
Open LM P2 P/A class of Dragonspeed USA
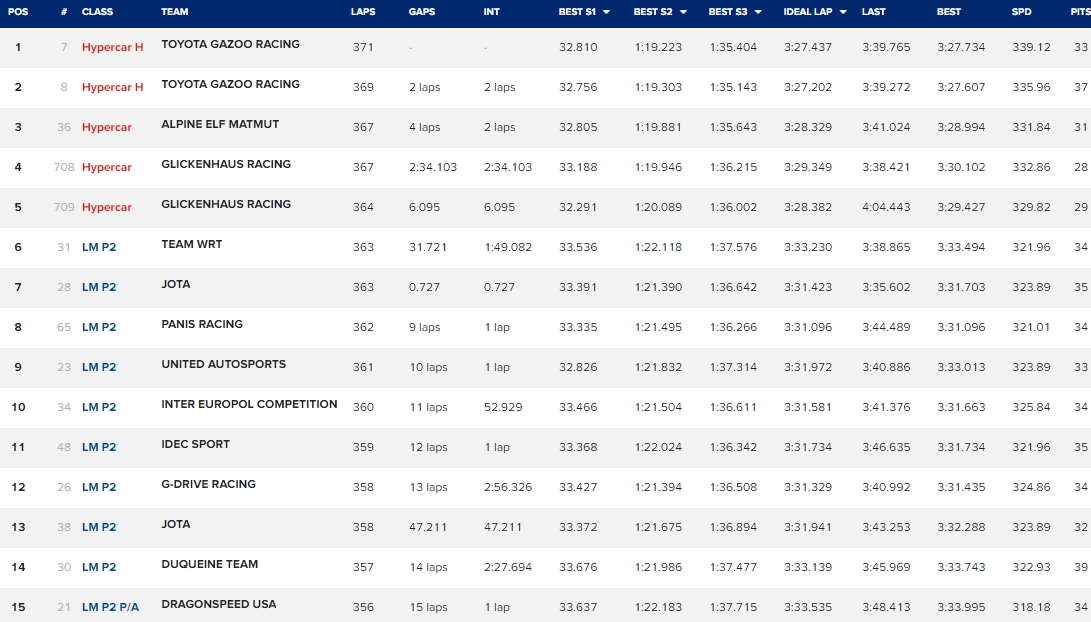coord(111,607)
